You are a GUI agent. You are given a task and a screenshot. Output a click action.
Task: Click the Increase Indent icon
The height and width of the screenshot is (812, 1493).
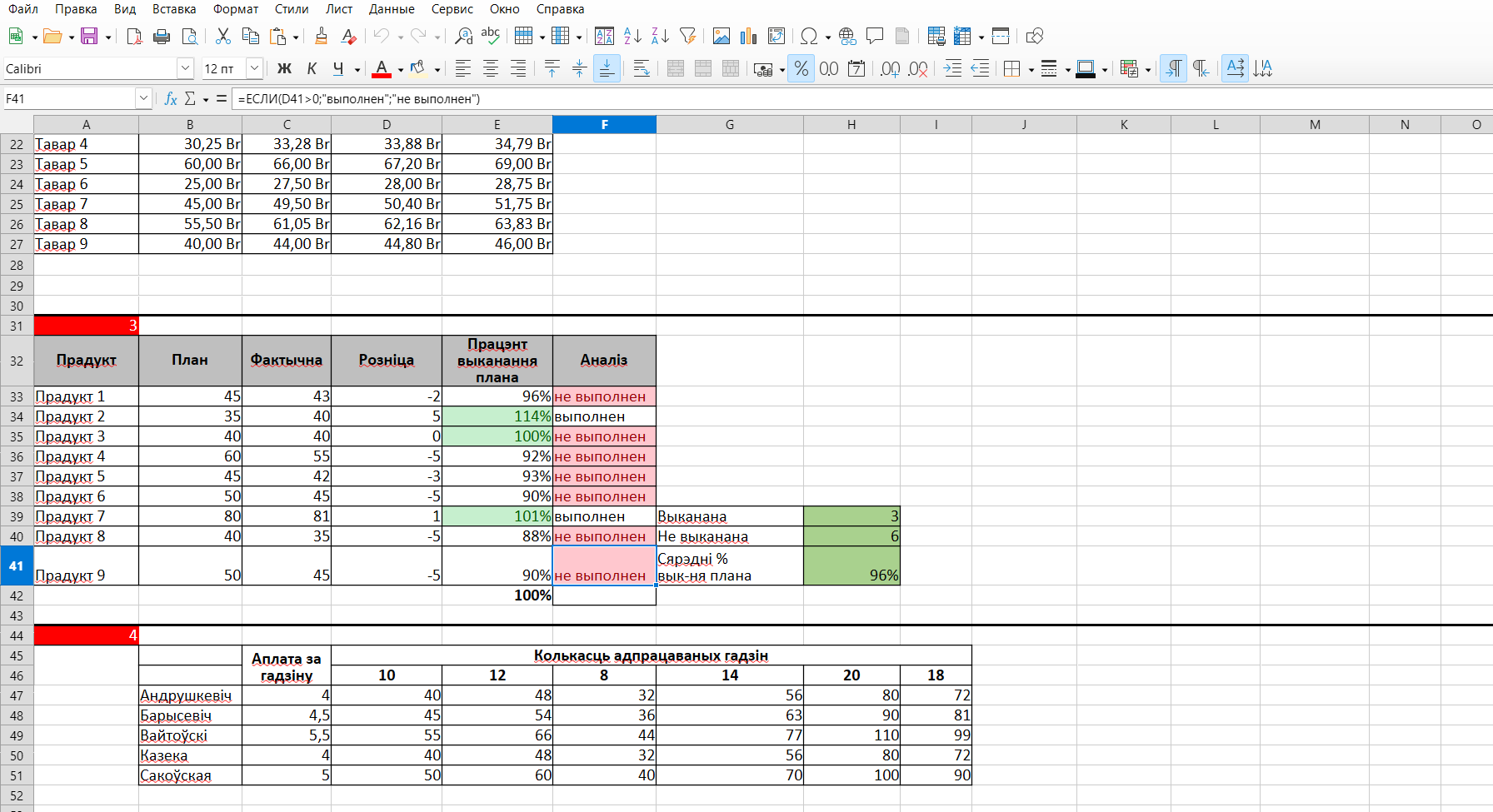pyautogui.click(x=952, y=68)
